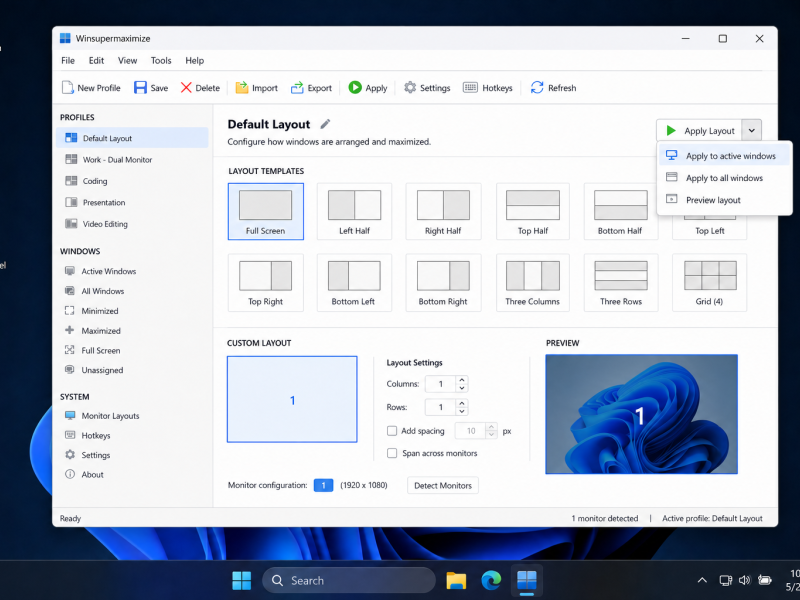Select the Grid (4) layout template

pos(710,283)
